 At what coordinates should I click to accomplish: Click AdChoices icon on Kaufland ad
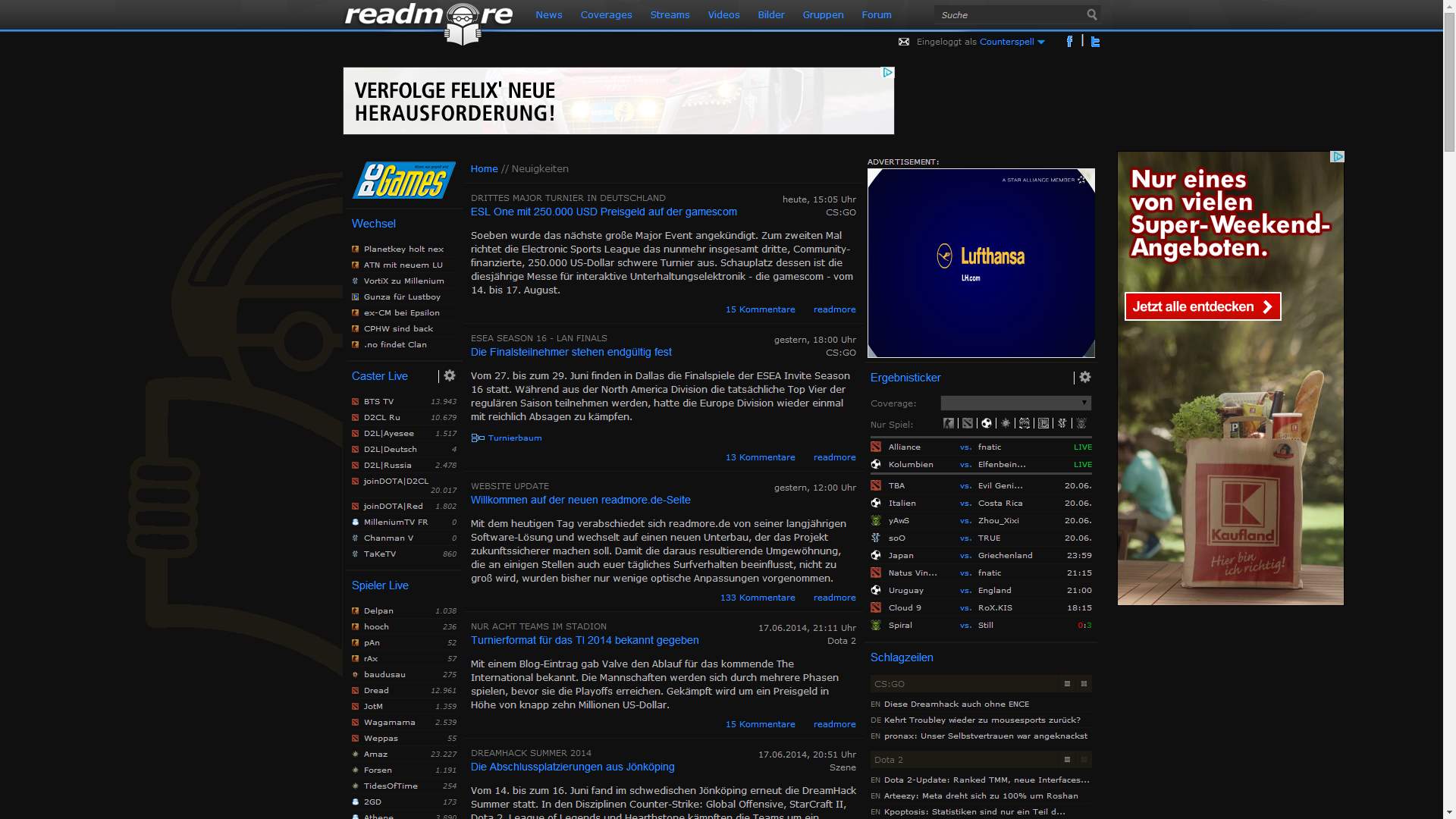pyautogui.click(x=1338, y=157)
